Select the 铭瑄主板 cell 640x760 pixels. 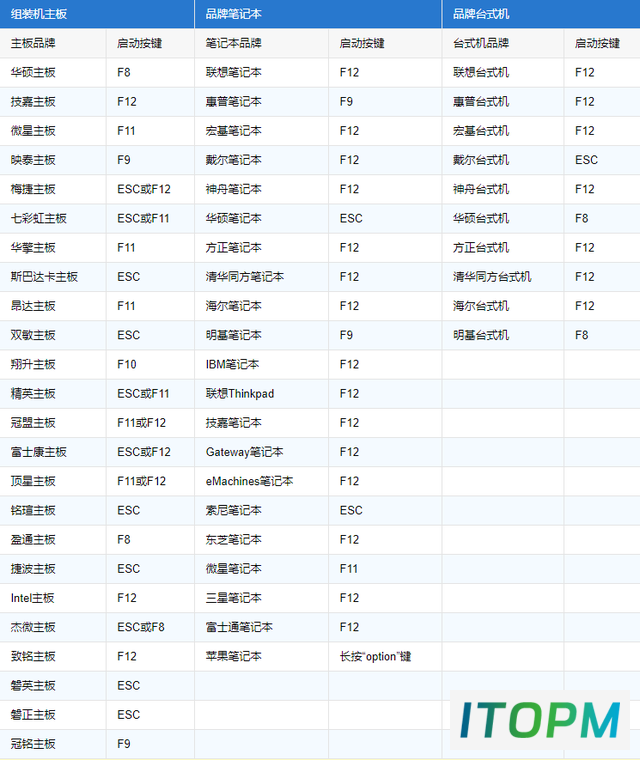[x=53, y=510]
